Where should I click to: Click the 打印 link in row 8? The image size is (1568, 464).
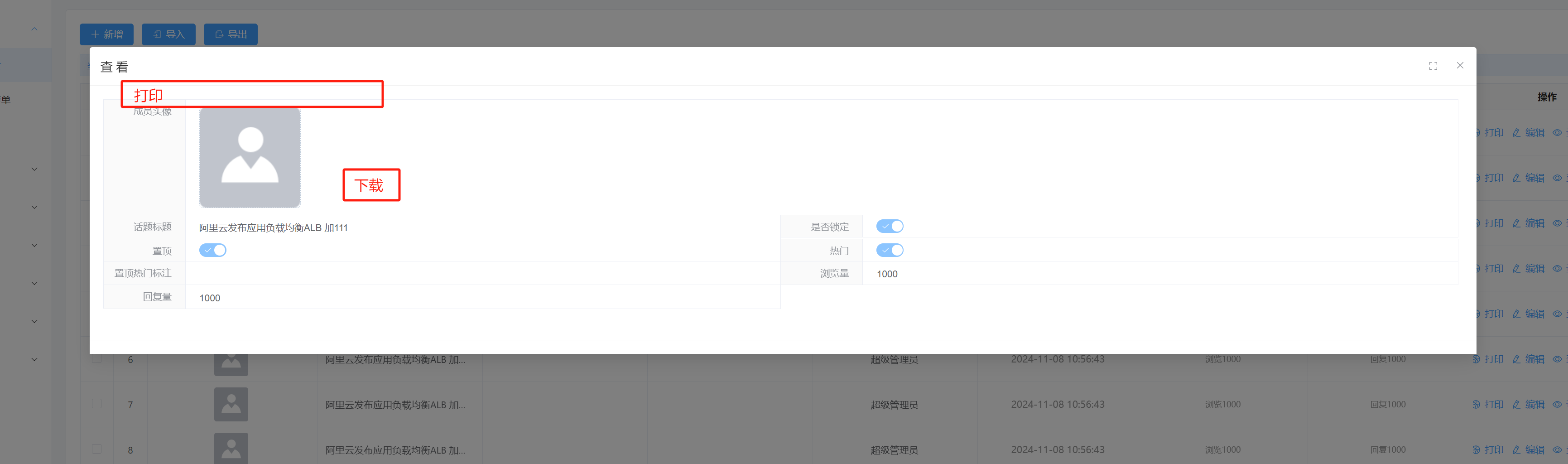tap(1494, 450)
